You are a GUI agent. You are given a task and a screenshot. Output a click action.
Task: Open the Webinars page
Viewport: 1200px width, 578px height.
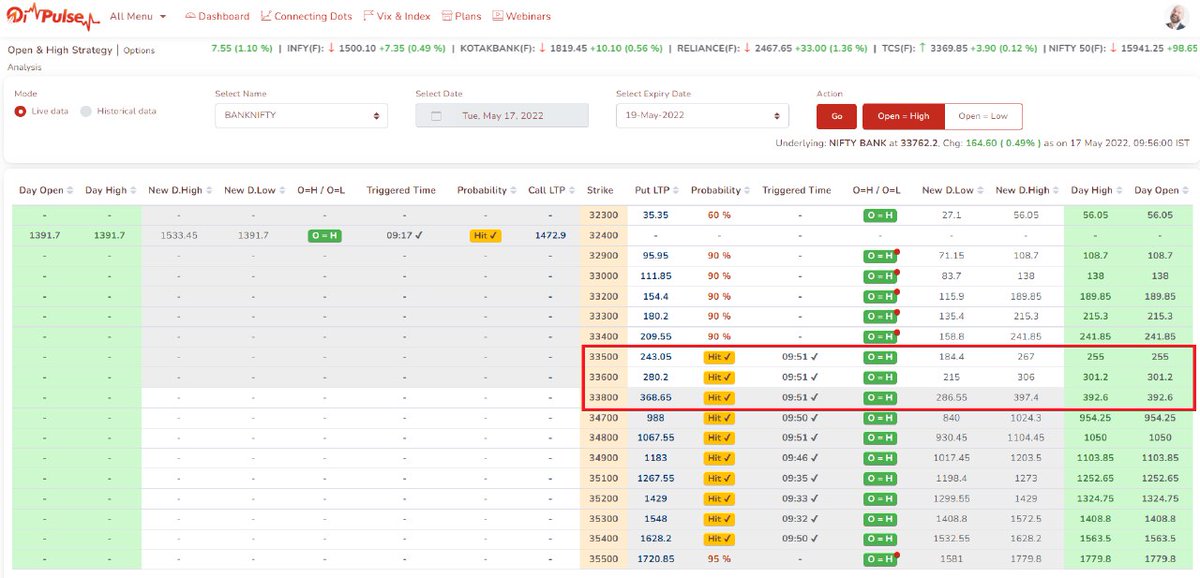click(522, 17)
